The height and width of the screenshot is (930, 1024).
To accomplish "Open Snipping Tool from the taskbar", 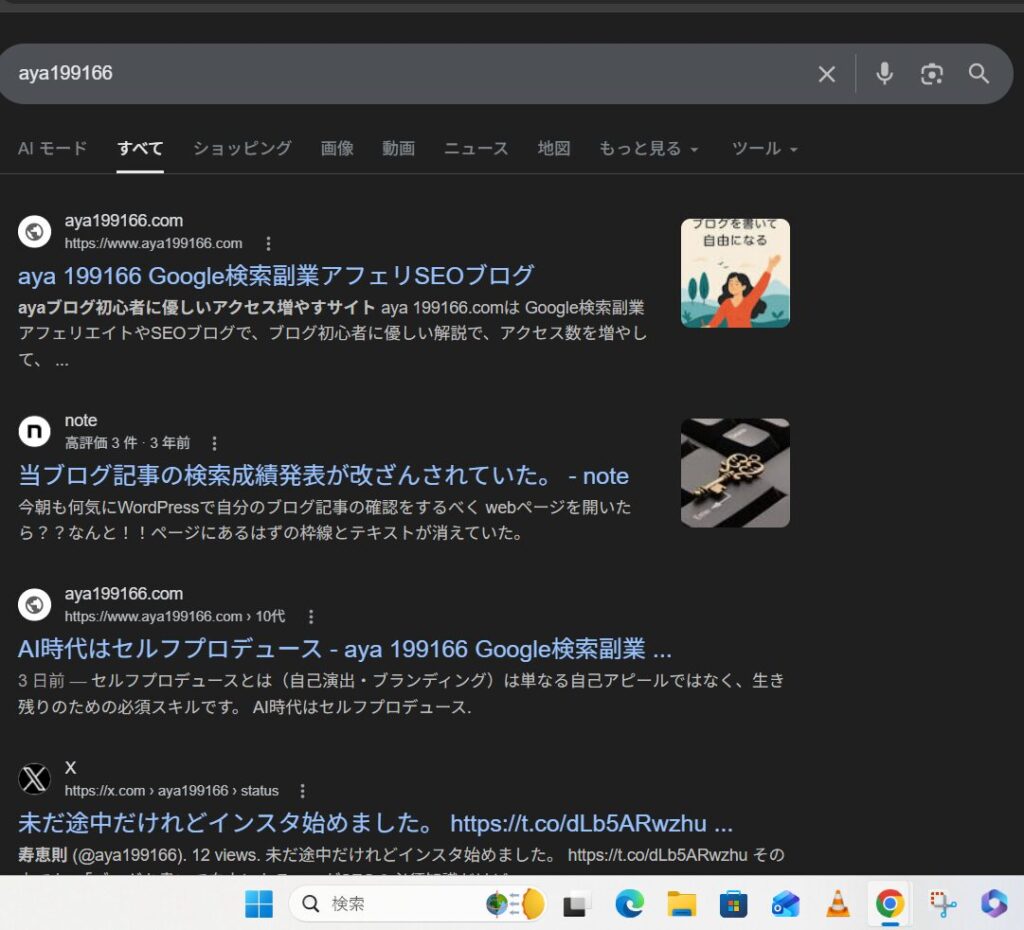I will coord(942,904).
